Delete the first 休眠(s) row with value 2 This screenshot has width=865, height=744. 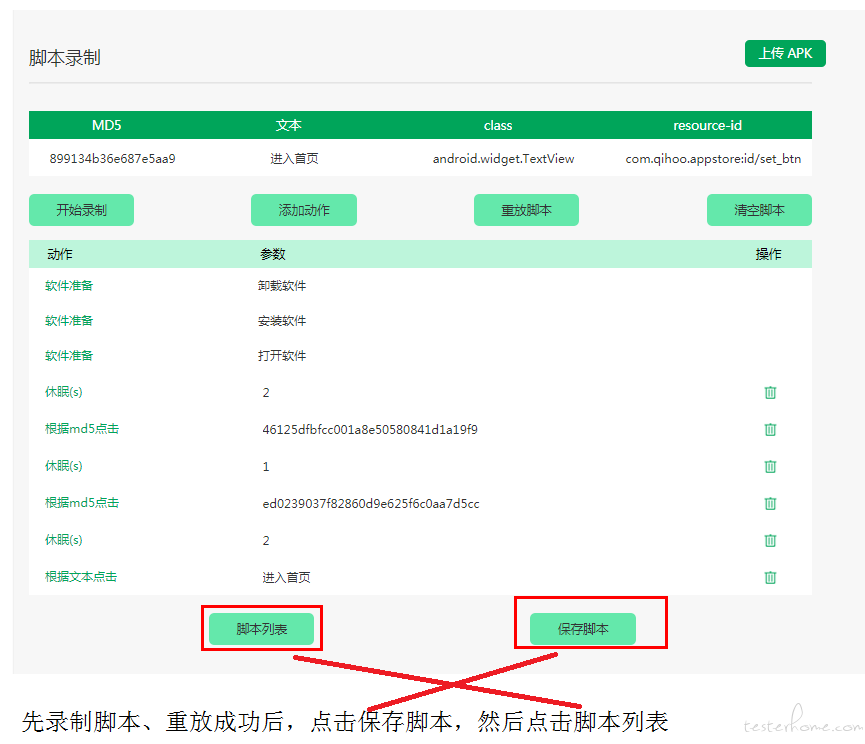(x=770, y=392)
